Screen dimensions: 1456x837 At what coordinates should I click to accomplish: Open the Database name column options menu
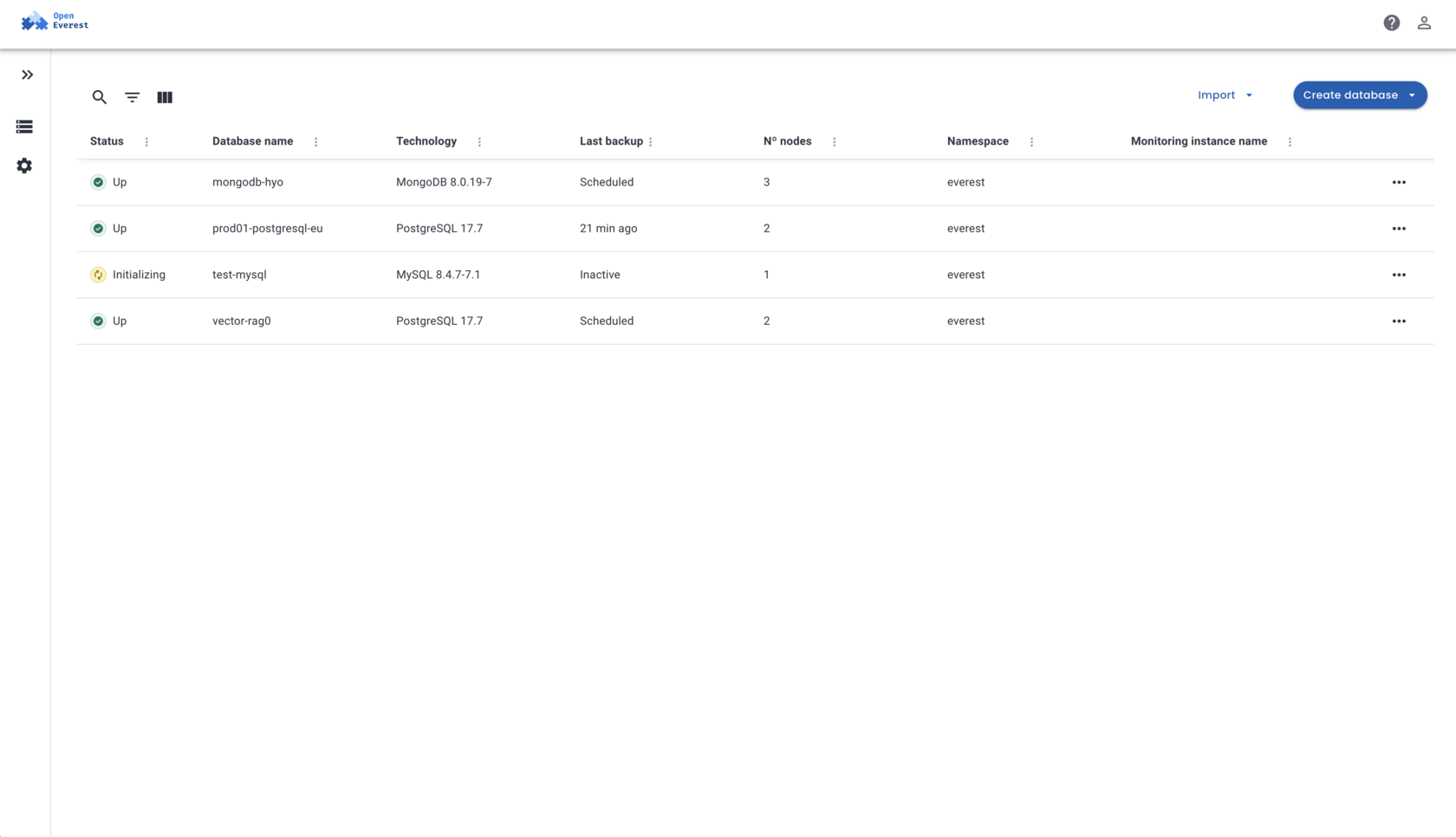315,141
